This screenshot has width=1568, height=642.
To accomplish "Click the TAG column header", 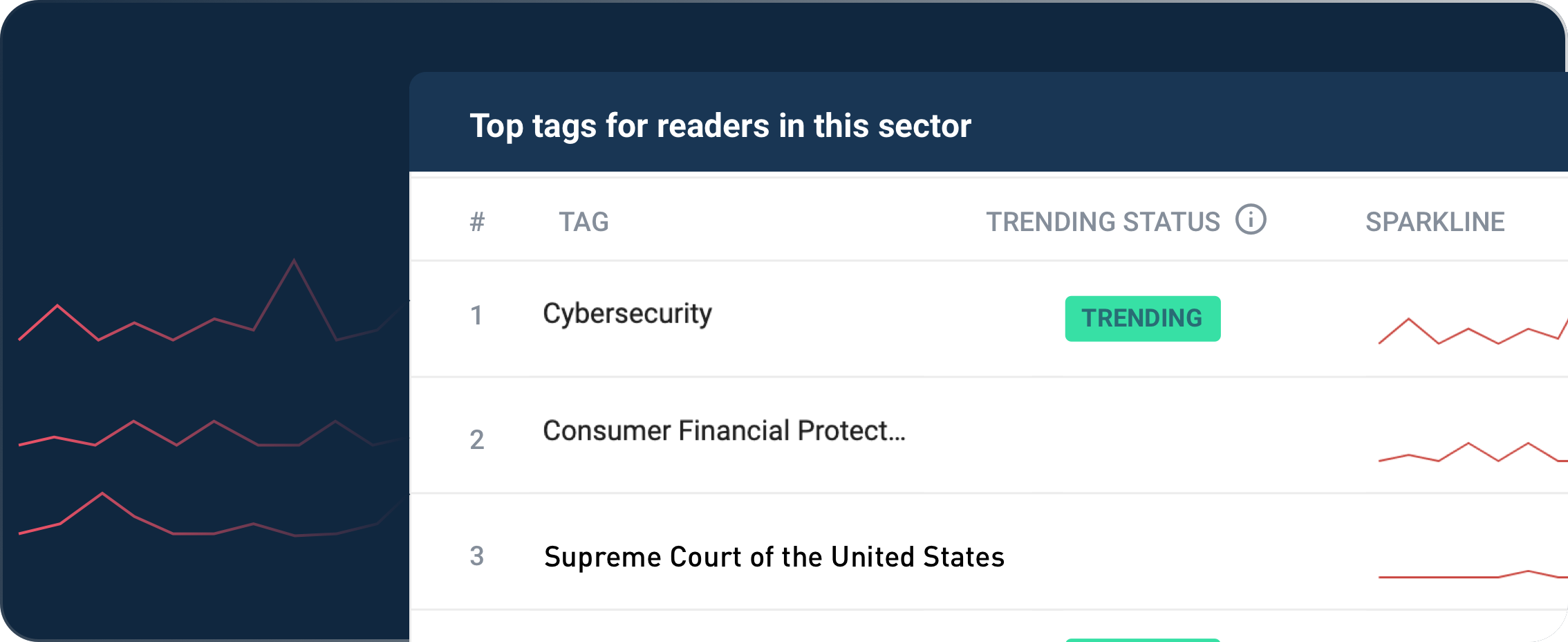I will tap(584, 222).
